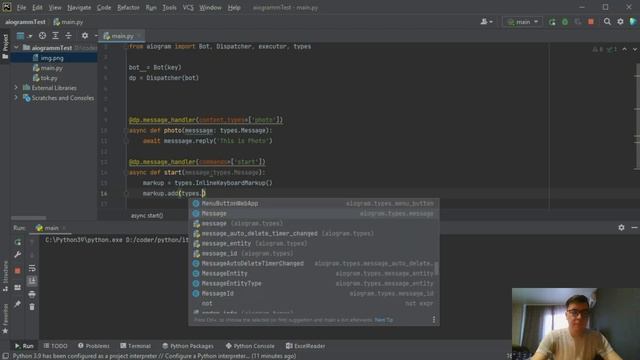
Task: Click the warnings inspection indicator in the editor
Action: [604, 49]
